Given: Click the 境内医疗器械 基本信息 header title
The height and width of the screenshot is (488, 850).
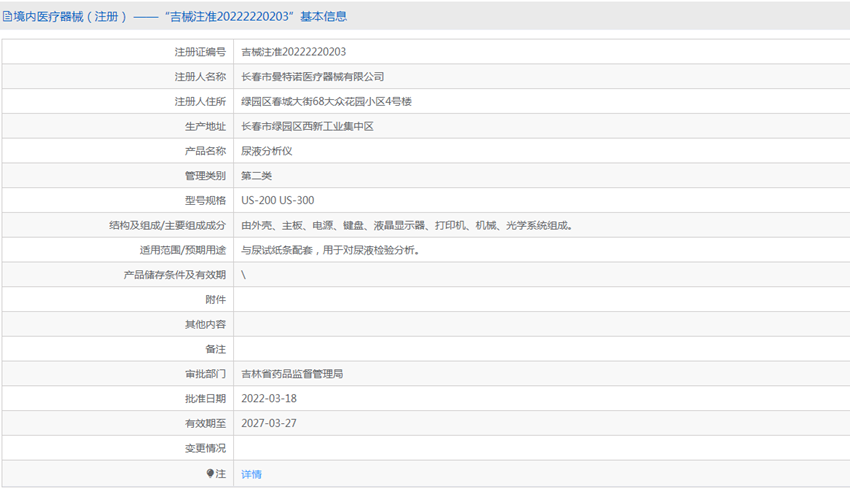Looking at the screenshot, I should pyautogui.click(x=180, y=17).
